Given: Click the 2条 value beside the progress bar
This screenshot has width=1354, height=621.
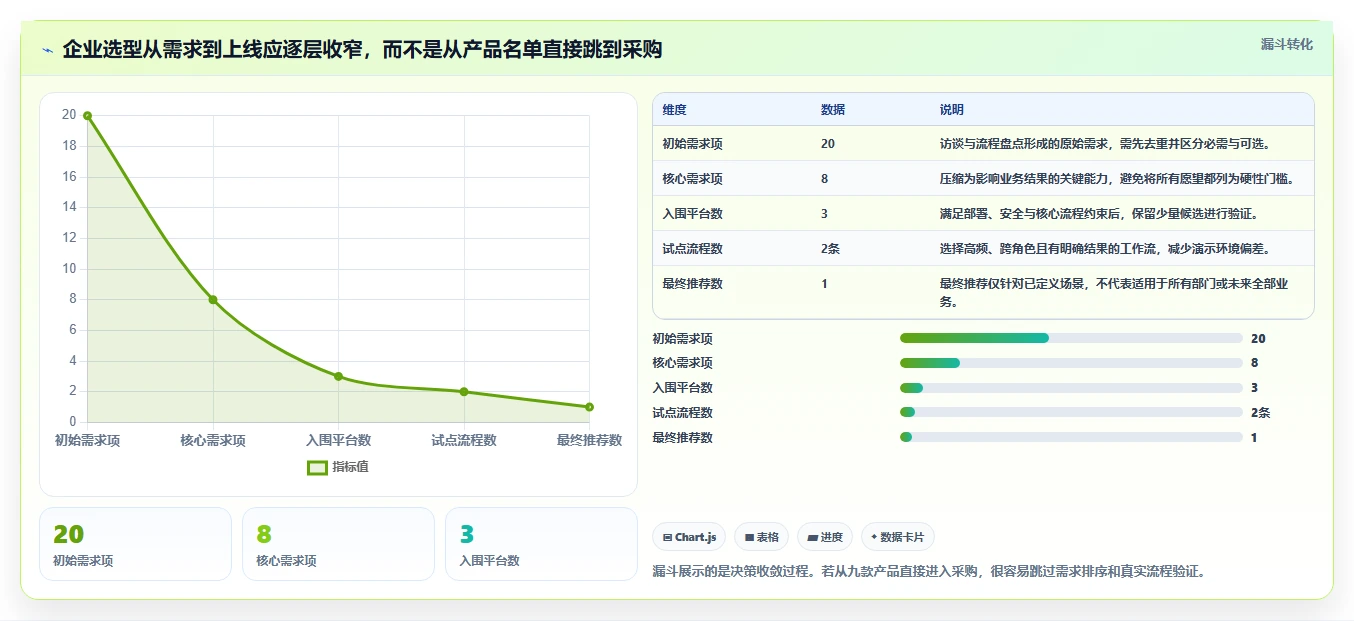Looking at the screenshot, I should coord(1260,412).
